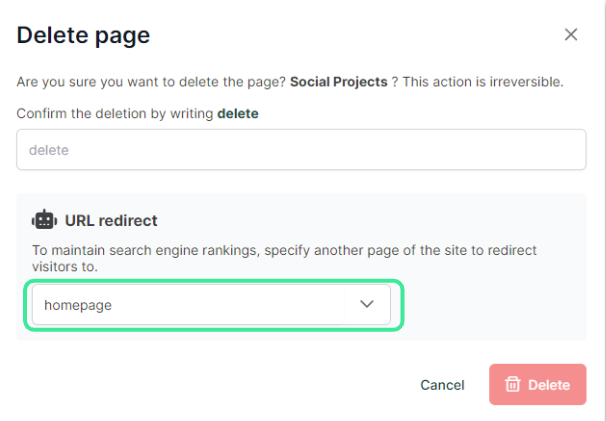Click the 'URL redirect' section heading
The height and width of the screenshot is (421, 606).
112,220
